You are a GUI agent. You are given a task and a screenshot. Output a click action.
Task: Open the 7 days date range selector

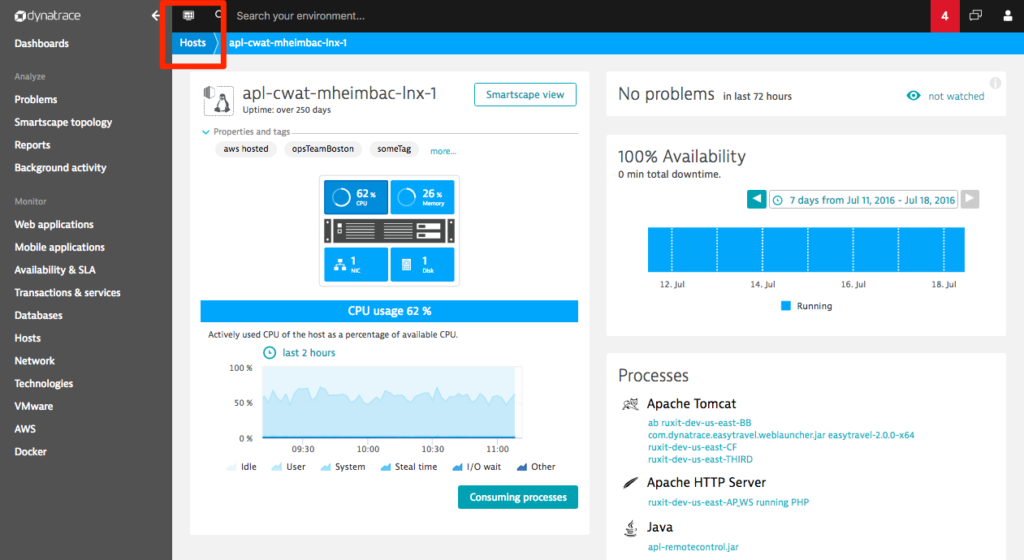point(863,200)
